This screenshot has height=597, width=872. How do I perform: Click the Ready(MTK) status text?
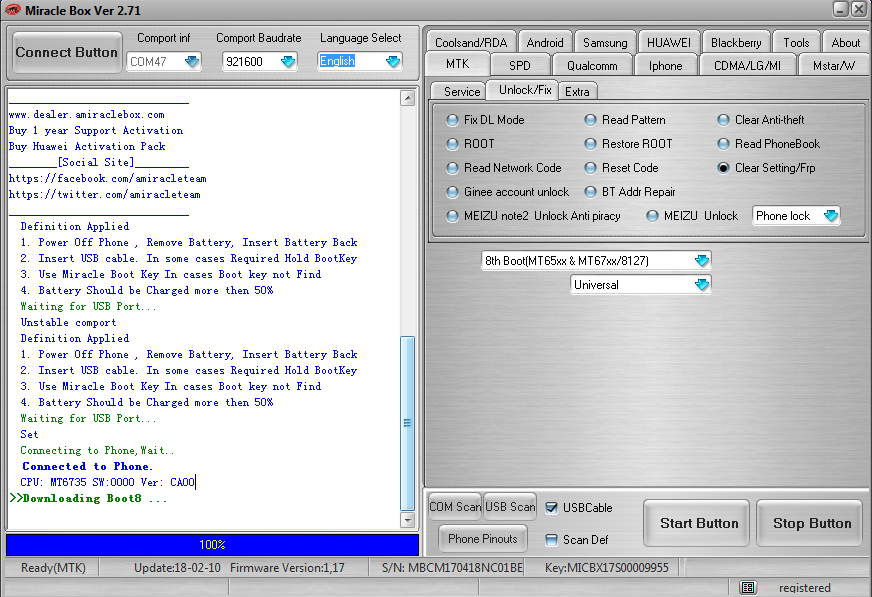(53, 568)
